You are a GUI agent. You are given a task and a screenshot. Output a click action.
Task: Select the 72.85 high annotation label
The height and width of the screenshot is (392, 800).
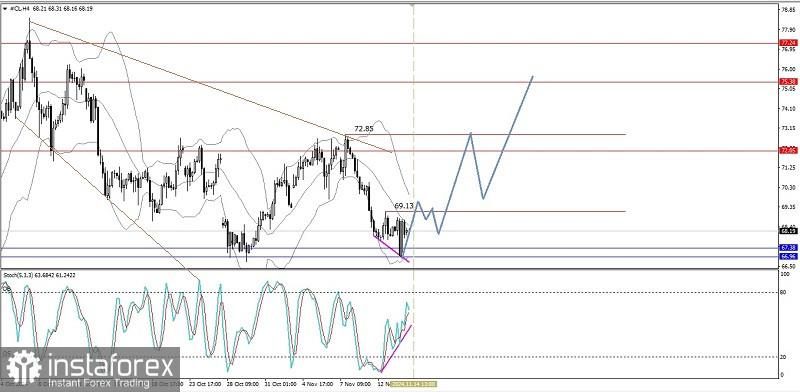364,129
